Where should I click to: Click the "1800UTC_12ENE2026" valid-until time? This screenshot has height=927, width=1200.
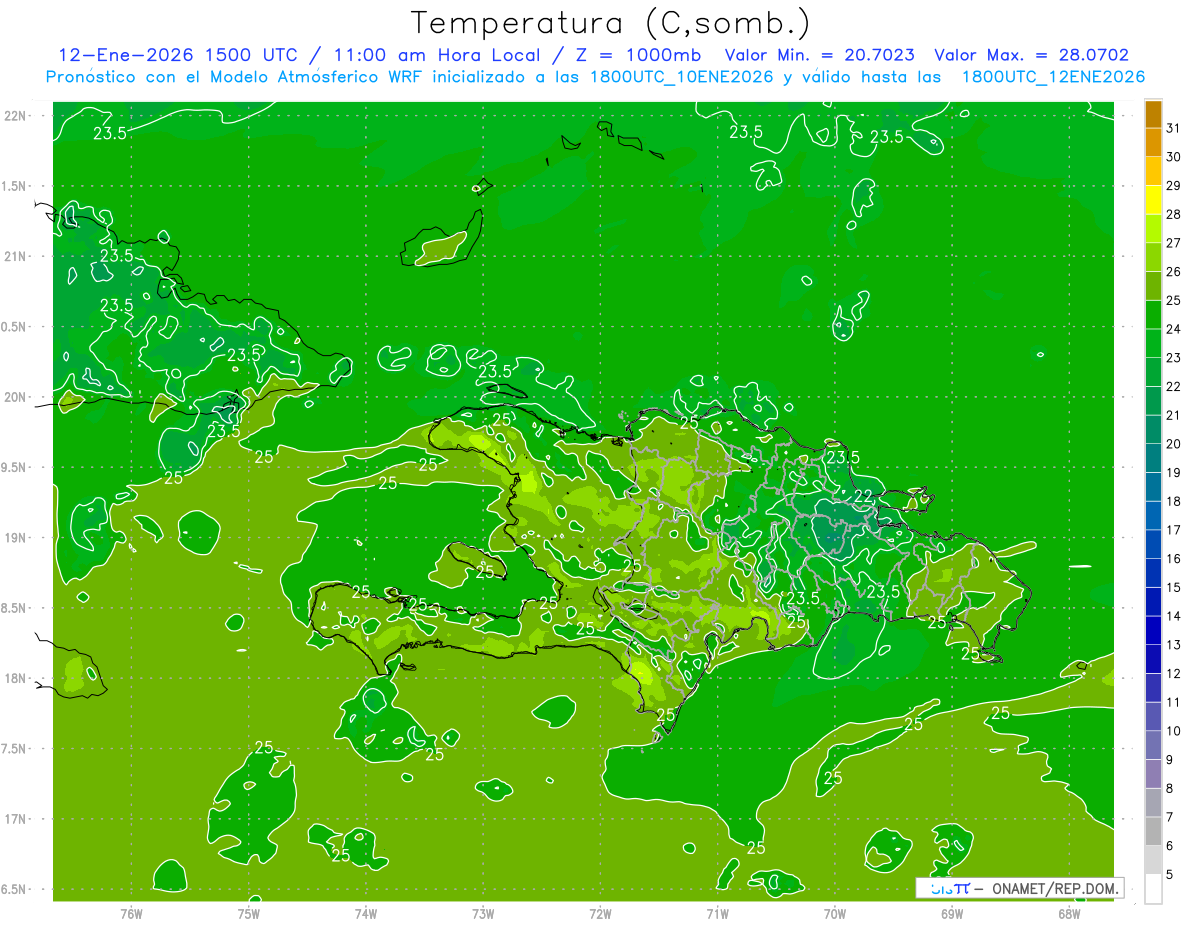(1053, 77)
